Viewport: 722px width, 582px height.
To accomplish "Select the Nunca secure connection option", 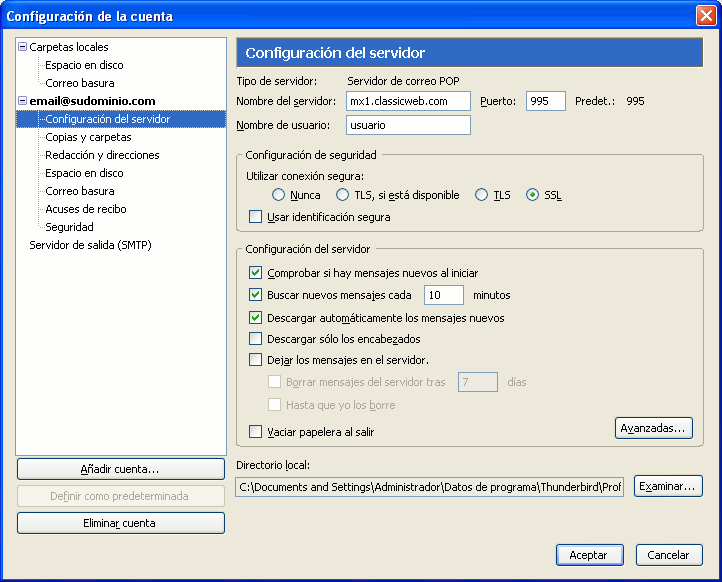I will 278,195.
